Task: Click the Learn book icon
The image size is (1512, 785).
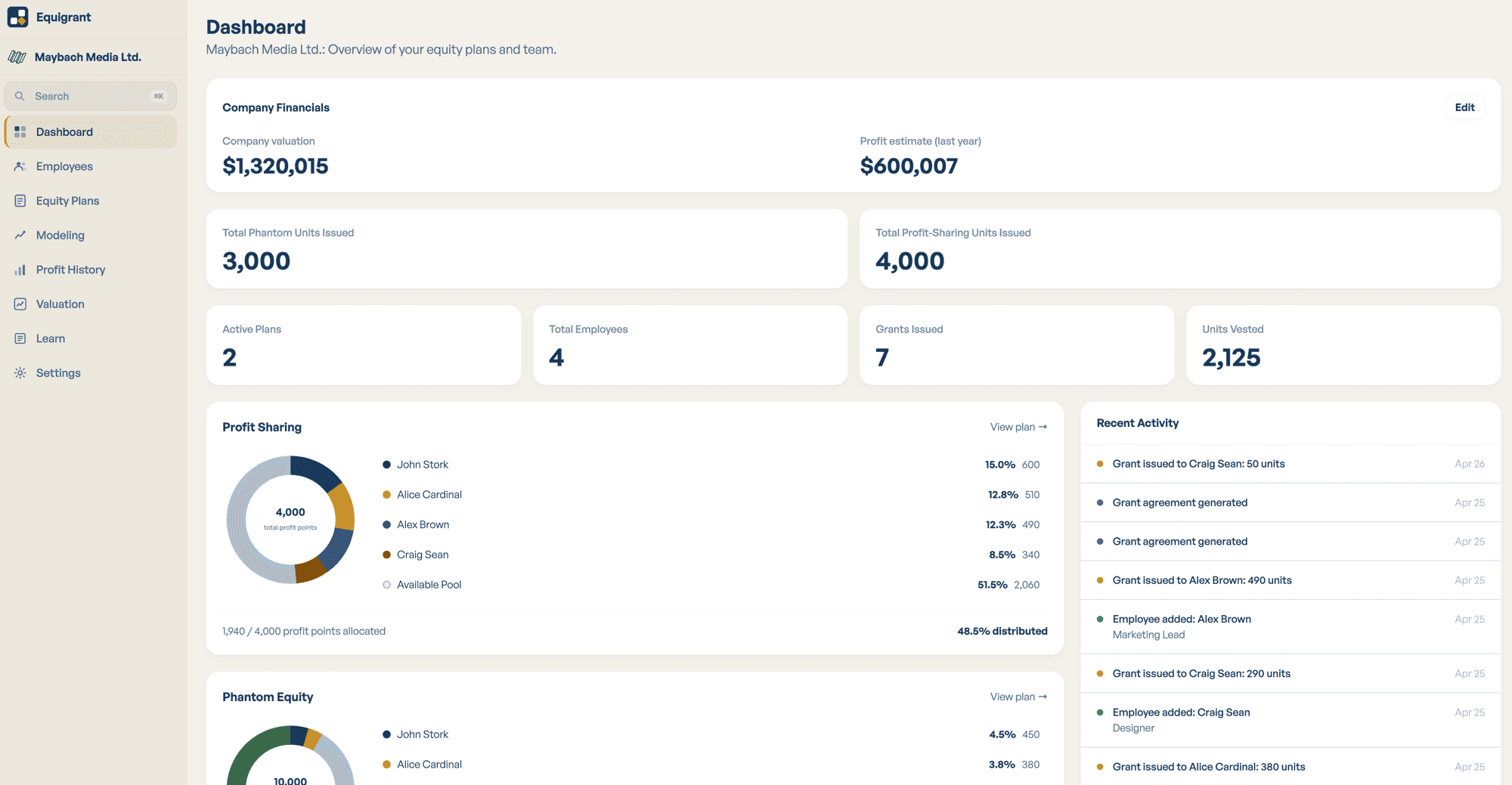Action: point(20,338)
